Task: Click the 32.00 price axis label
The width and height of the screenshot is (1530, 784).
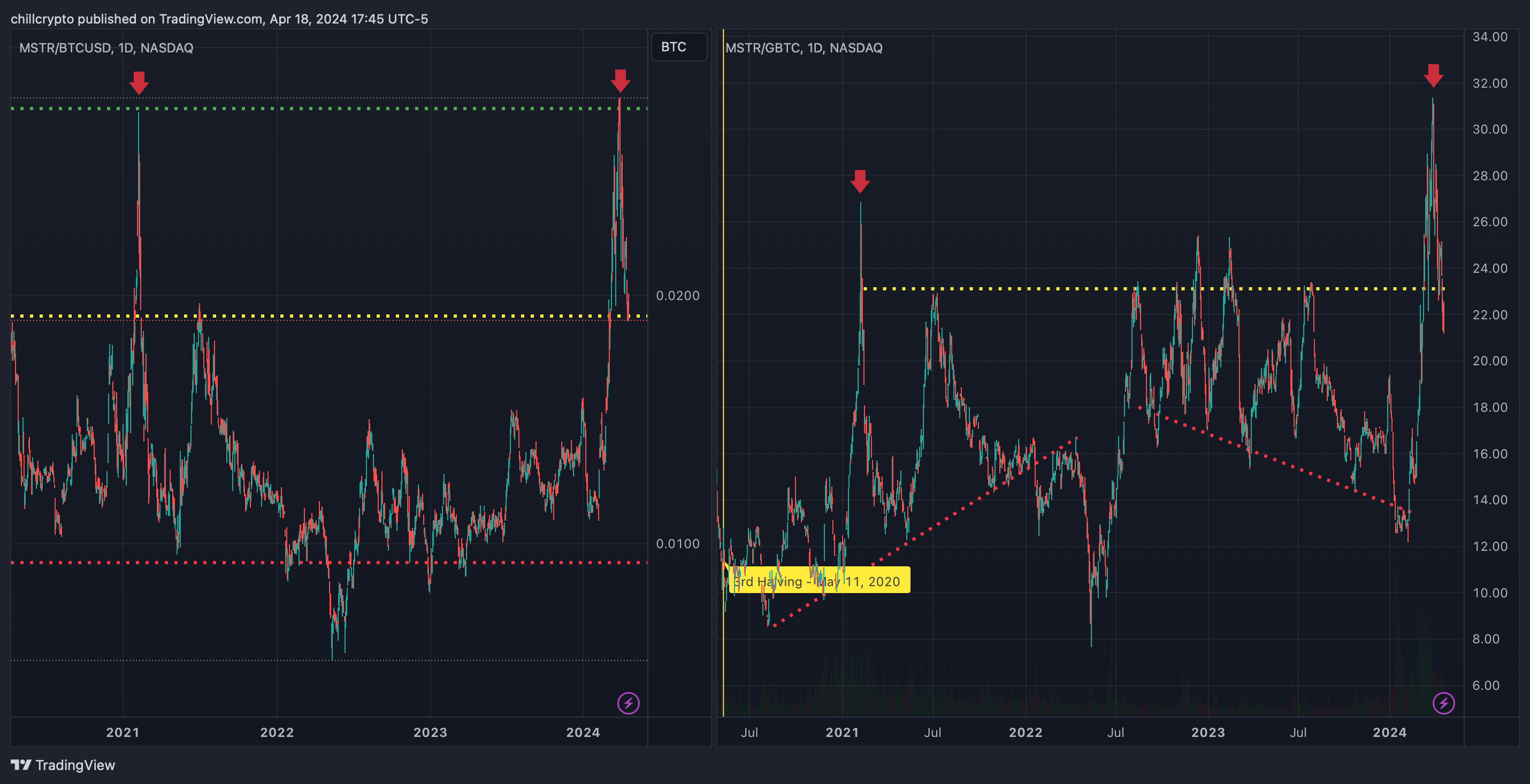Action: click(1490, 83)
